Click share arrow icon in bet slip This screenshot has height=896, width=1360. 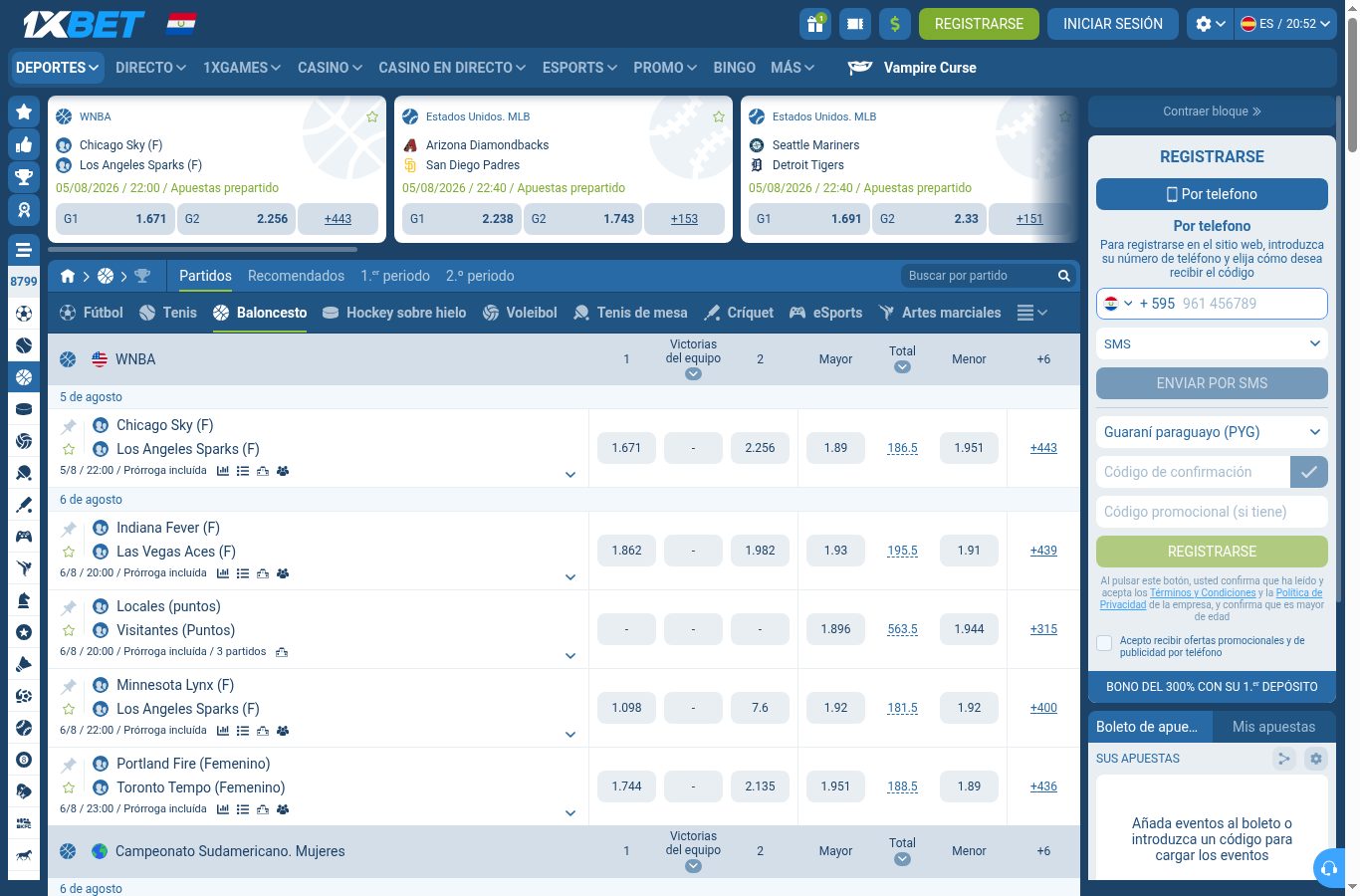(x=1283, y=759)
